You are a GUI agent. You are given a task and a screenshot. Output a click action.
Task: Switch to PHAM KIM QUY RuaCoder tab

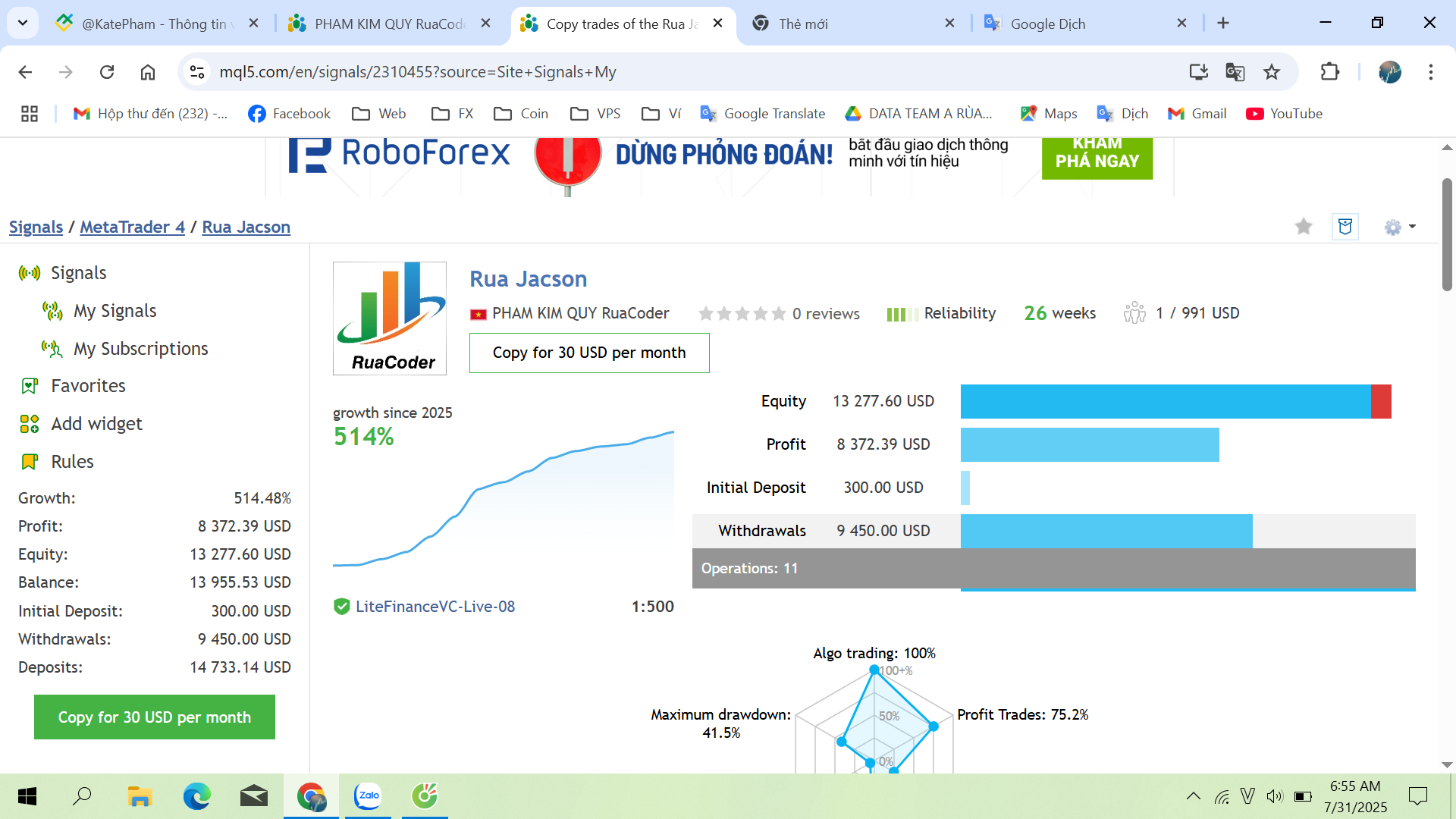point(390,24)
